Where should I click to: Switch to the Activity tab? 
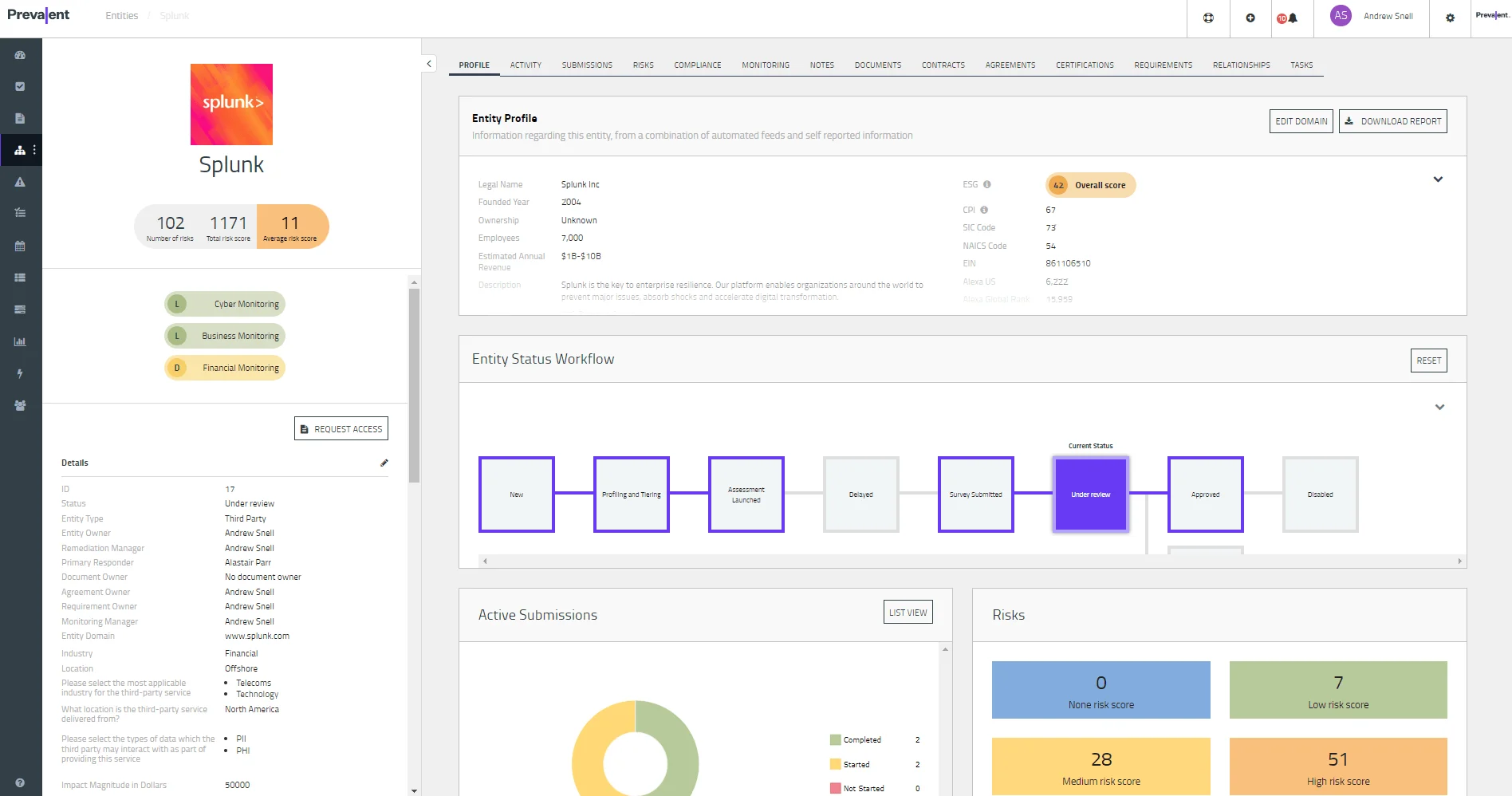tap(526, 65)
